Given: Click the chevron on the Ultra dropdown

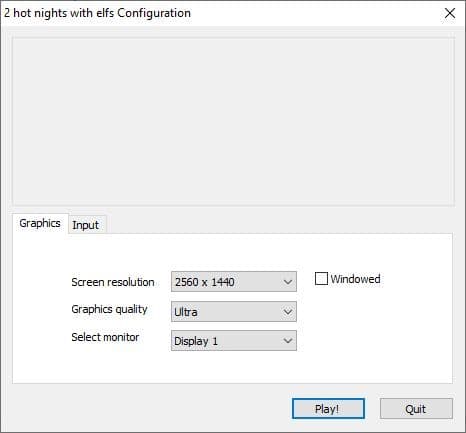Looking at the screenshot, I should [288, 312].
